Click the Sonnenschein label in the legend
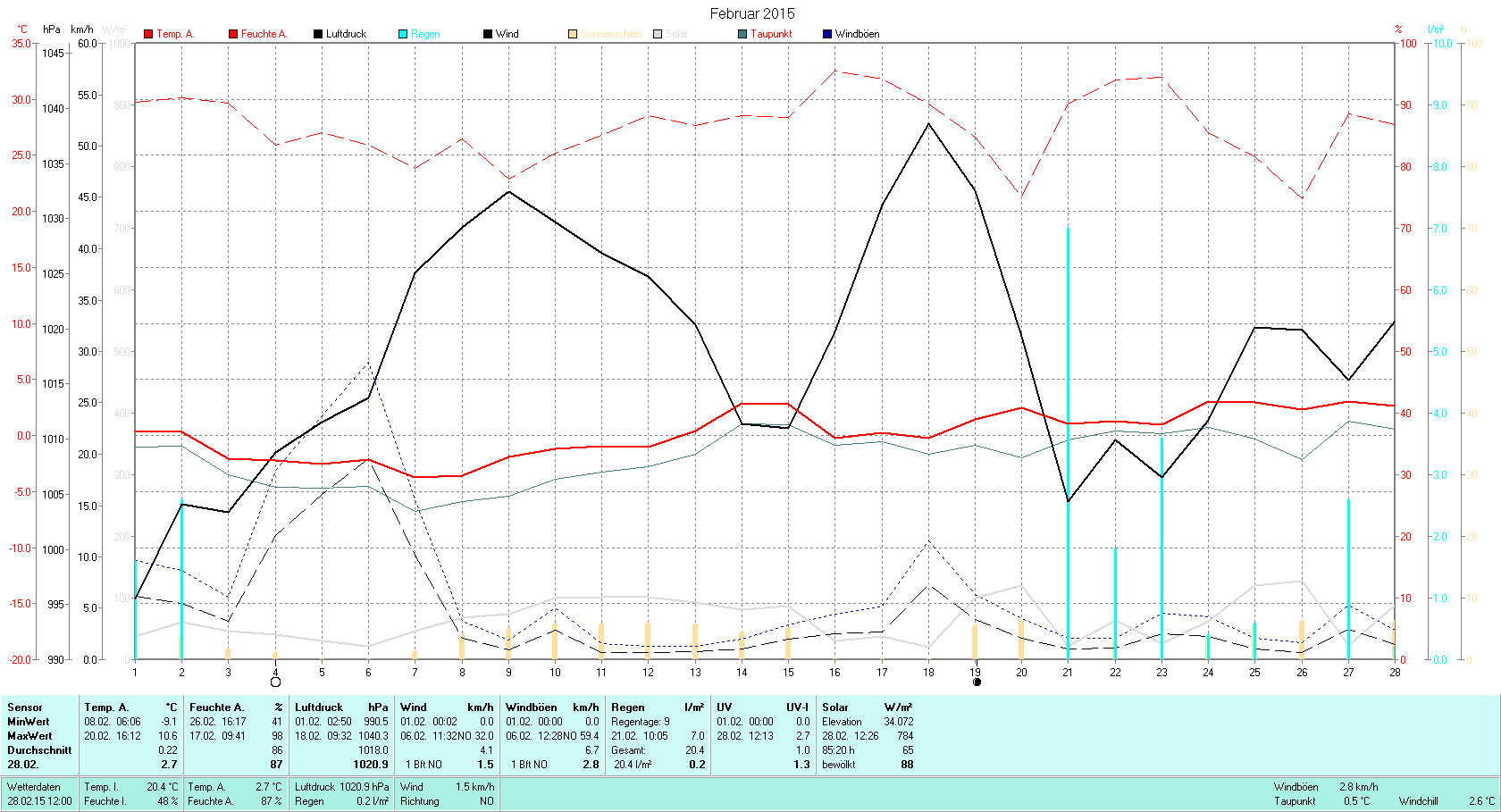Viewport: 1501px width, 812px height. click(x=611, y=34)
